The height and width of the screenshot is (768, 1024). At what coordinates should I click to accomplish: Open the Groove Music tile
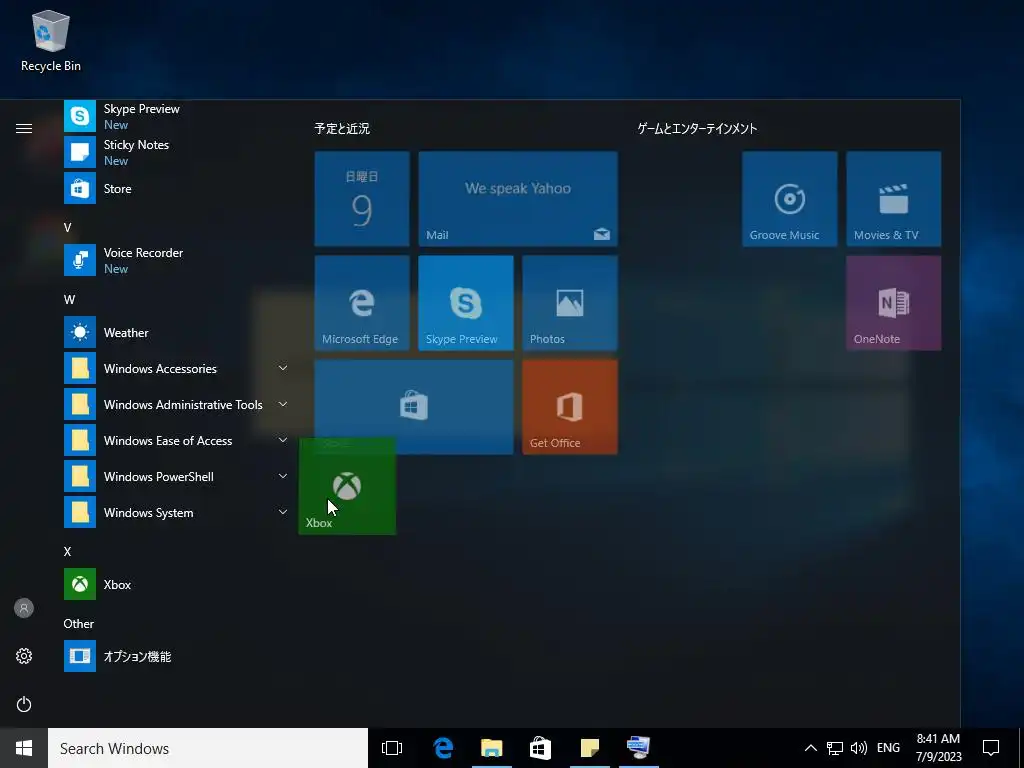790,199
